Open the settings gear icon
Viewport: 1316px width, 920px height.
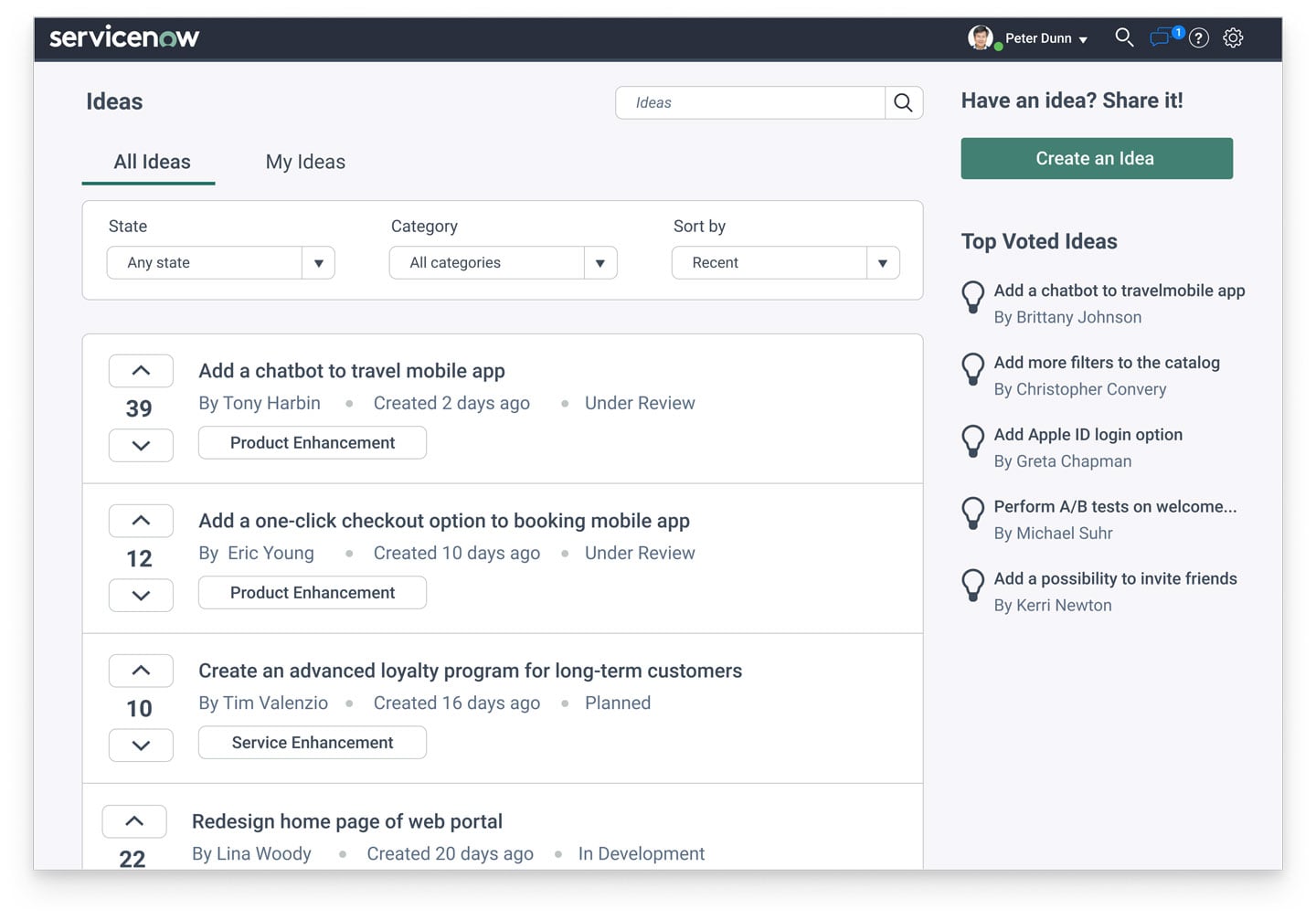click(x=1233, y=37)
